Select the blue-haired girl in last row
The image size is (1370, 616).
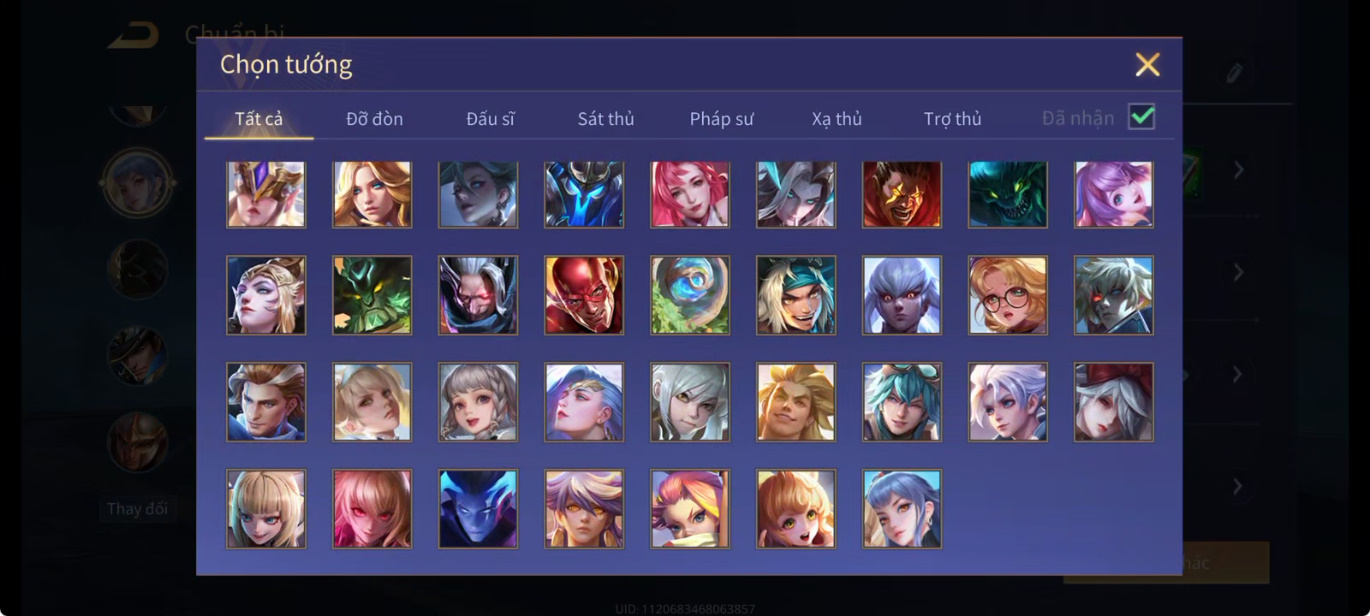(x=902, y=509)
